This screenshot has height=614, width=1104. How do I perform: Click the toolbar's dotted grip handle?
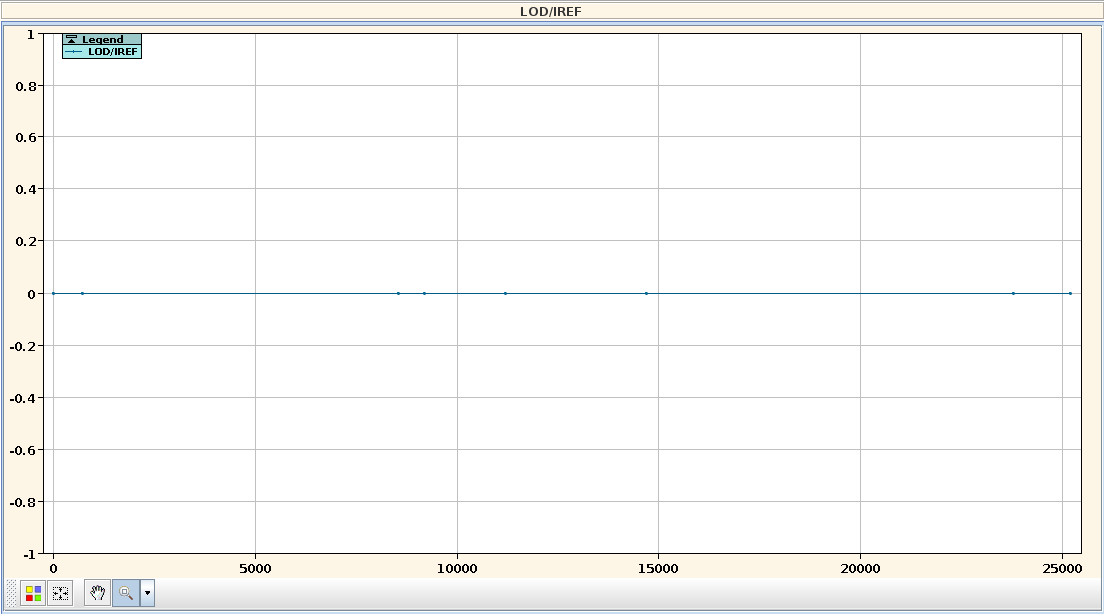tap(11, 593)
